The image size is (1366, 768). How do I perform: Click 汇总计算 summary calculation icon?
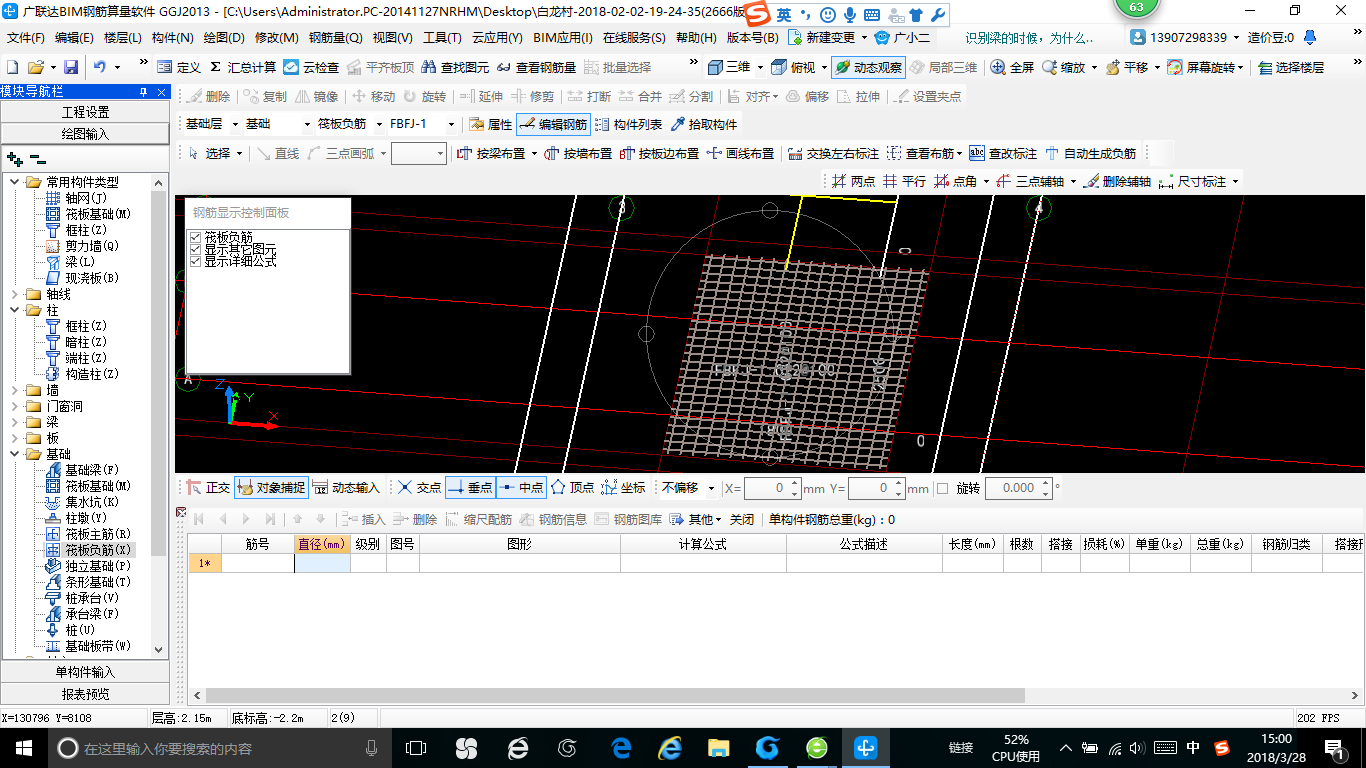[243, 67]
